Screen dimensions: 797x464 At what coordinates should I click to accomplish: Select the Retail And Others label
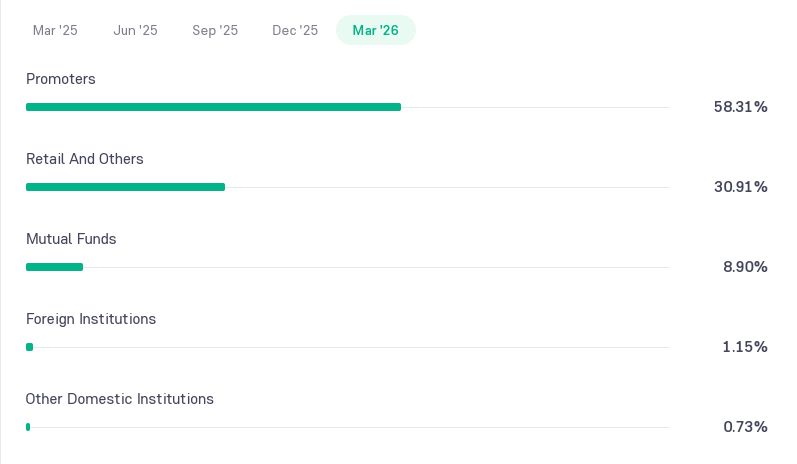[85, 159]
